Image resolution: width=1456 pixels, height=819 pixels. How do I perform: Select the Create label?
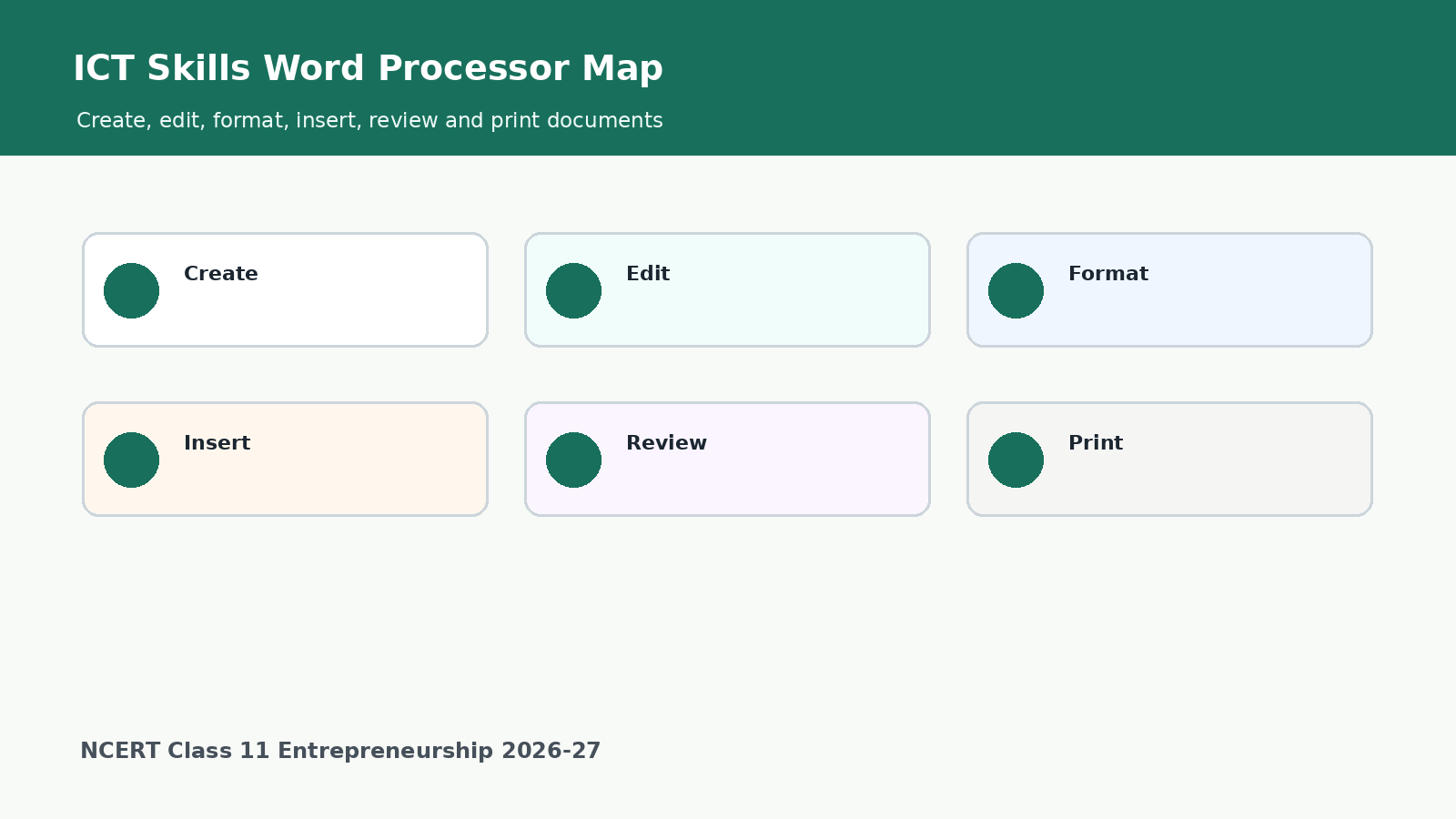coord(221,274)
